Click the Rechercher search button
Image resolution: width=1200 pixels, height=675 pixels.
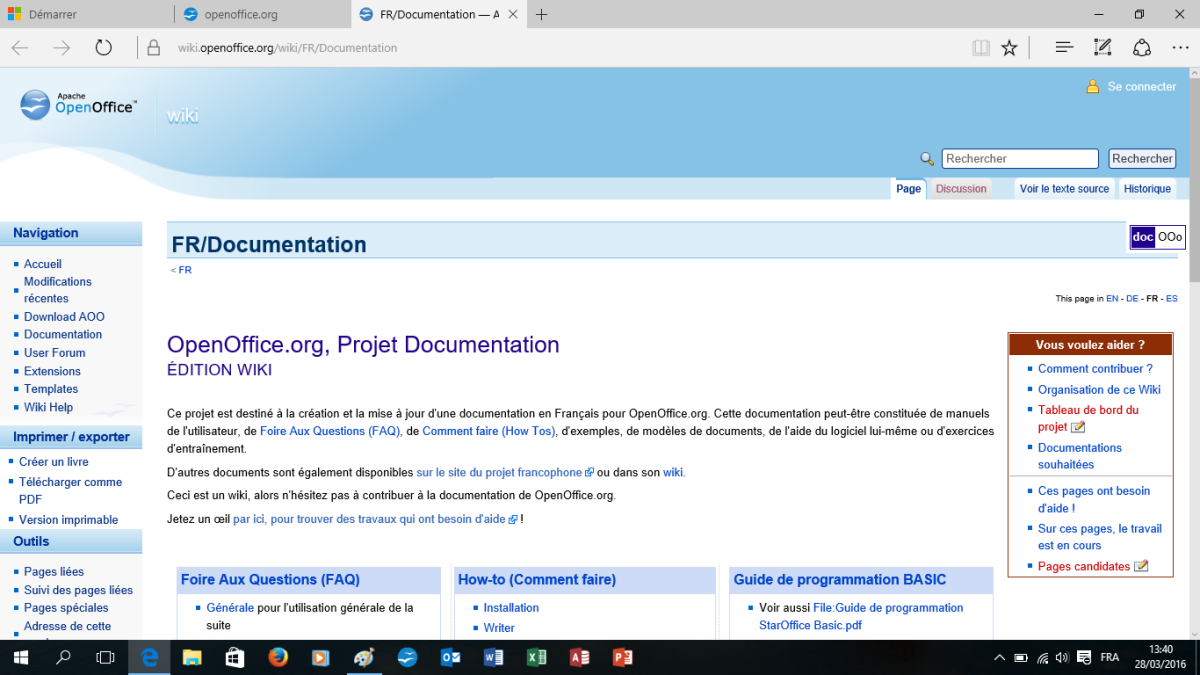pyautogui.click(x=1142, y=158)
